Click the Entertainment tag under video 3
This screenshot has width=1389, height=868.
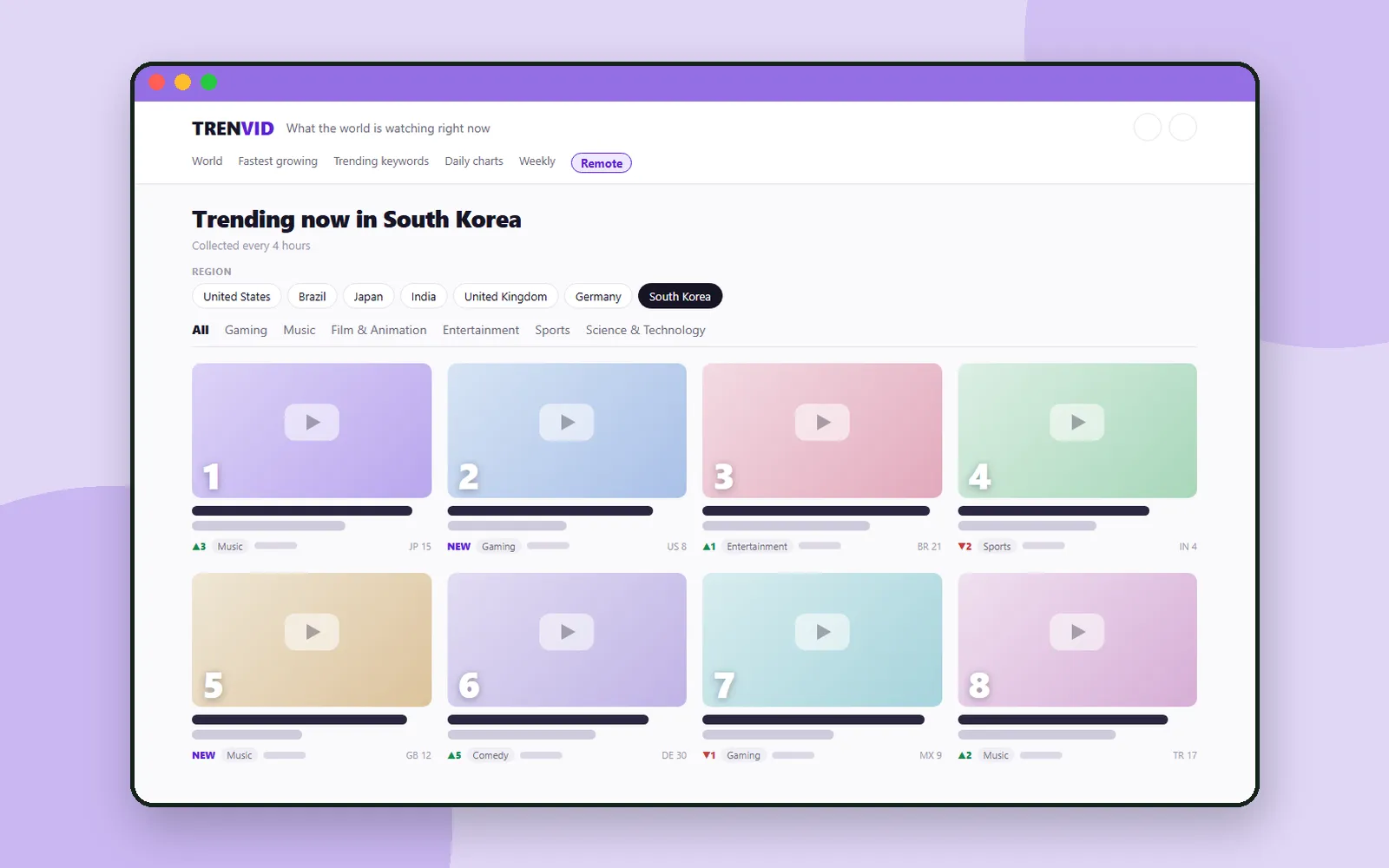click(757, 546)
